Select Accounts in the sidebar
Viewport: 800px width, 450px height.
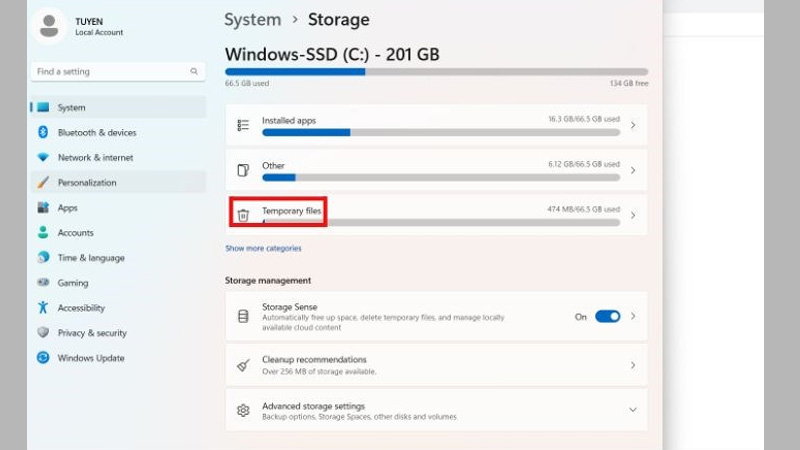point(75,233)
